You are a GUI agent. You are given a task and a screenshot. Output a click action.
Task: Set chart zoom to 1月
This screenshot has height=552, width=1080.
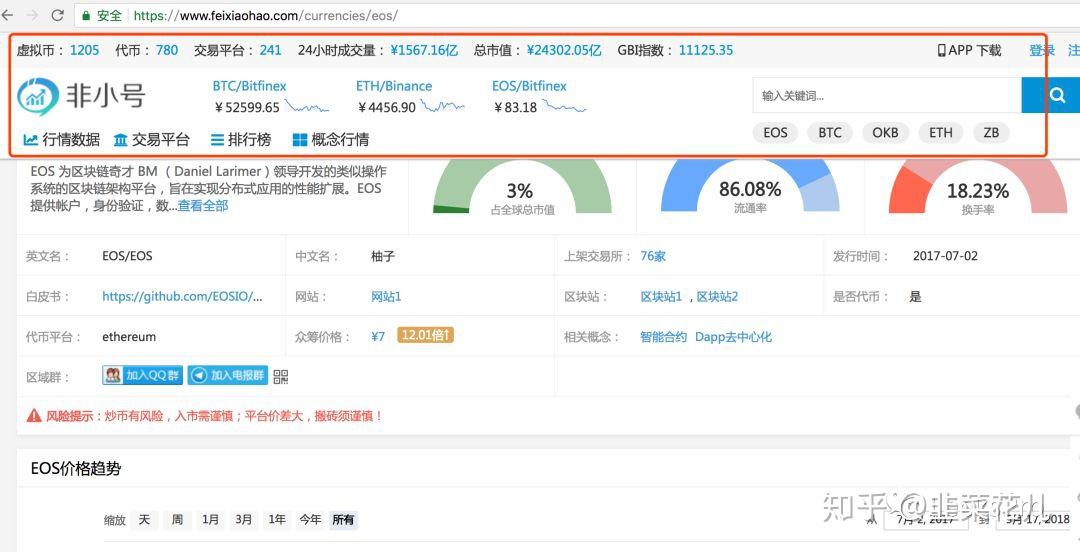click(x=210, y=519)
